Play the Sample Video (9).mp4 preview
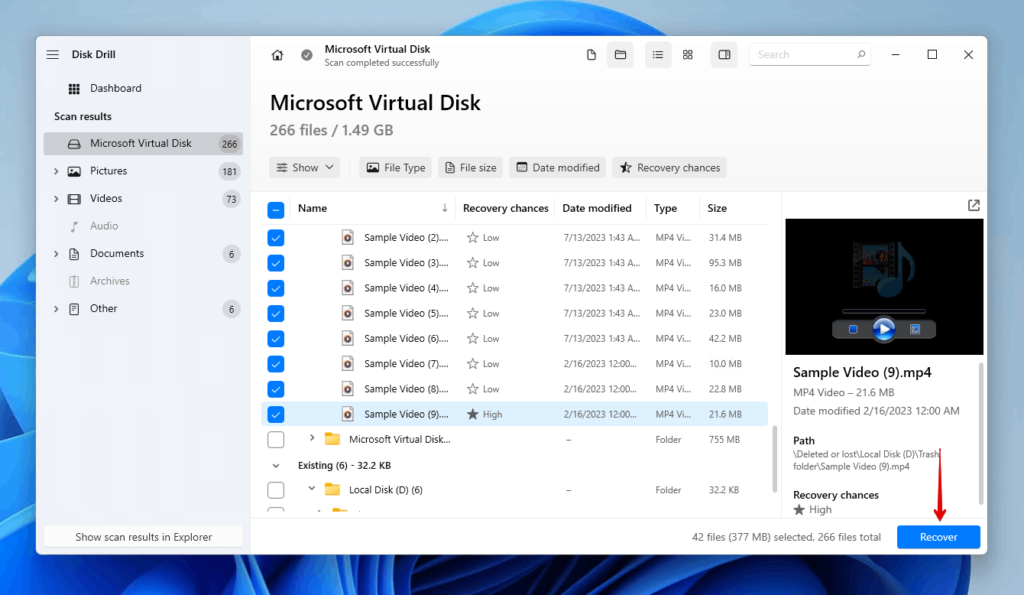The width and height of the screenshot is (1024, 595). (884, 328)
